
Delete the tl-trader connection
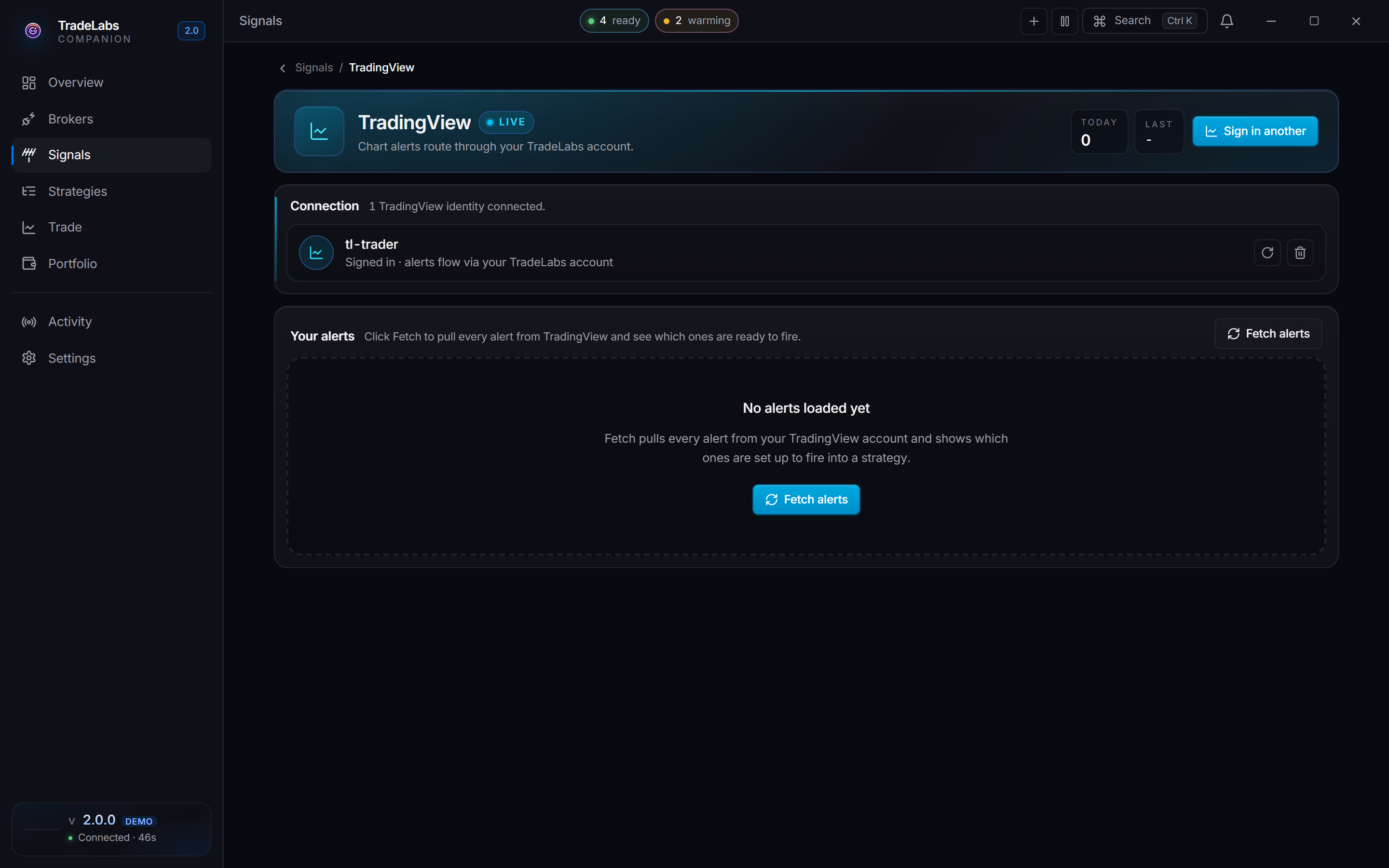(1300, 253)
